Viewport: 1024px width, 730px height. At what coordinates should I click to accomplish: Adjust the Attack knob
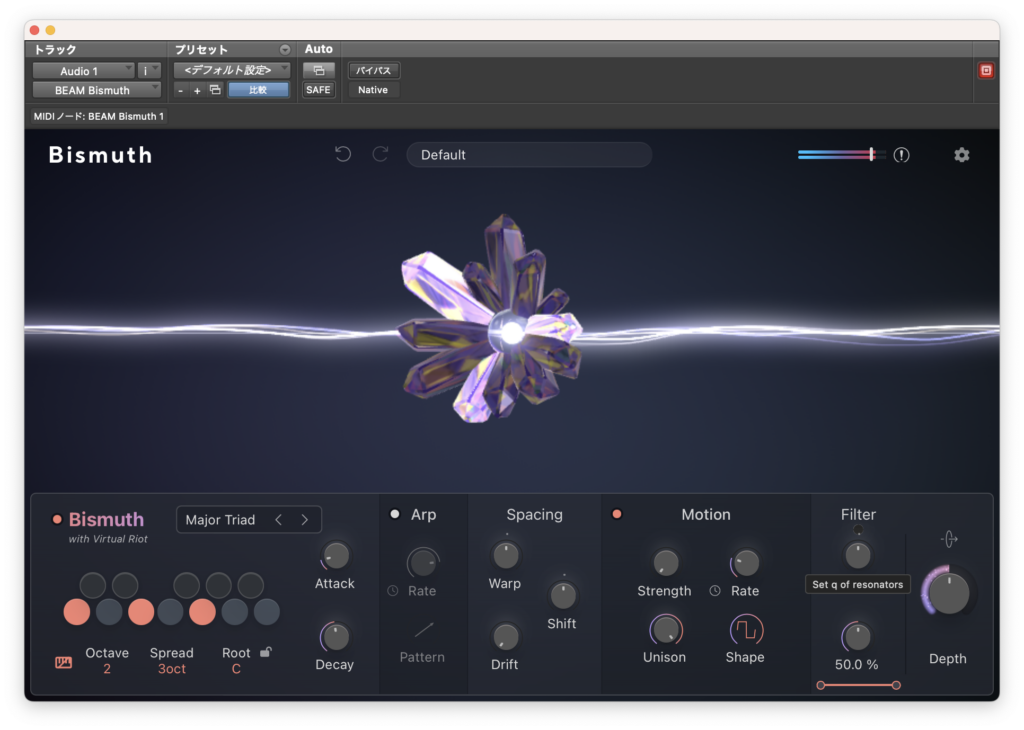[x=336, y=555]
